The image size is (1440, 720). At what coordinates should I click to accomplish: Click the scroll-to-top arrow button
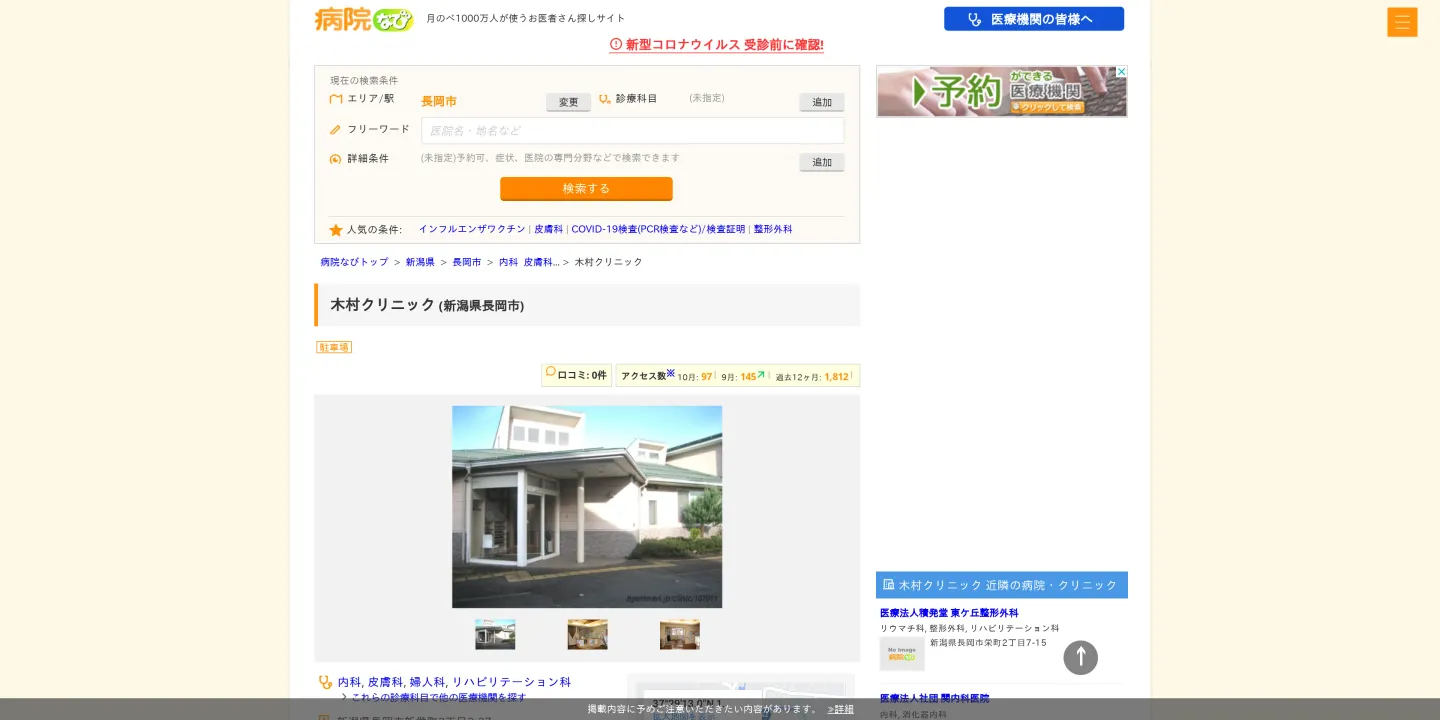tap(1080, 657)
